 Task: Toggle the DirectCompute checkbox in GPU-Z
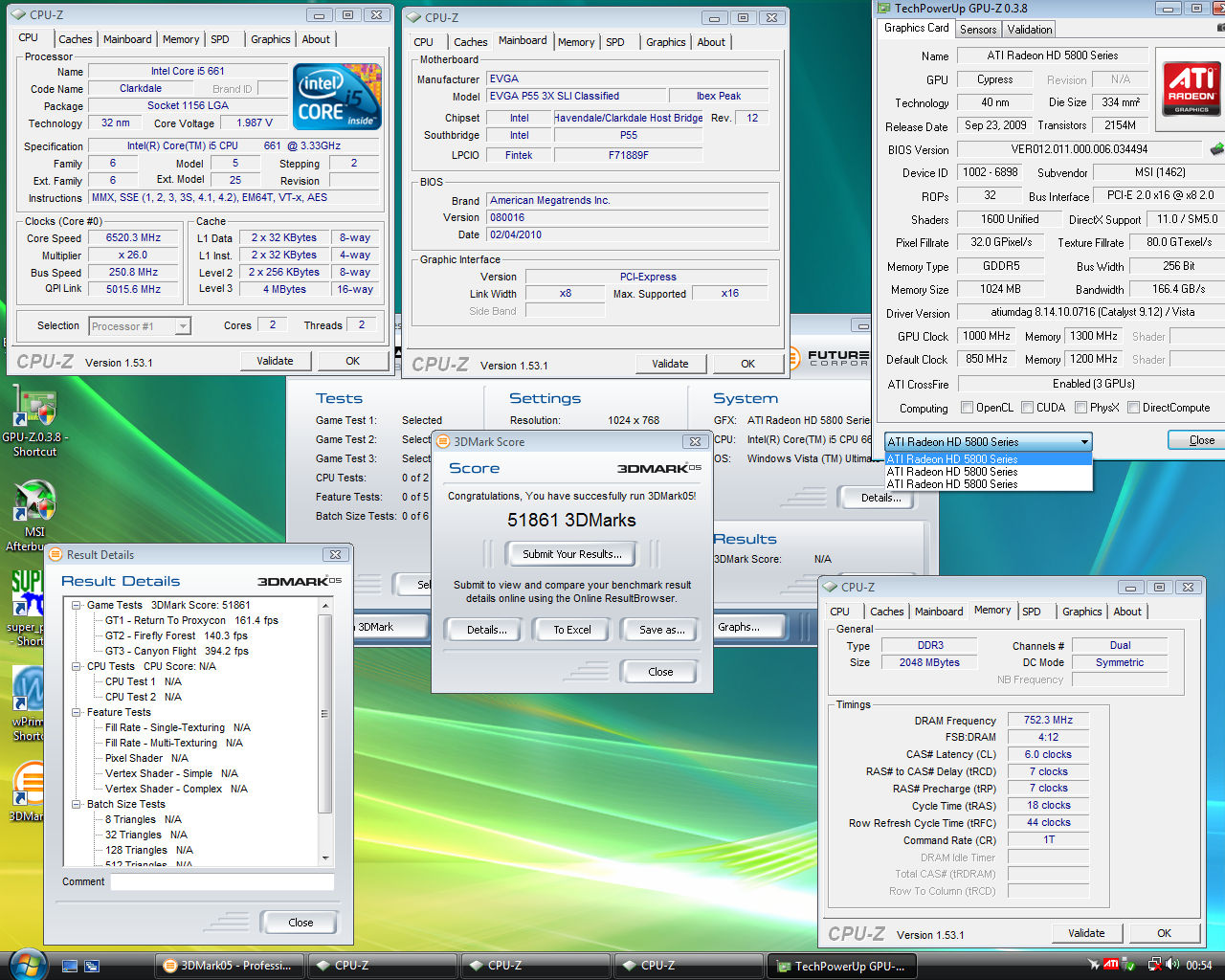[1133, 408]
